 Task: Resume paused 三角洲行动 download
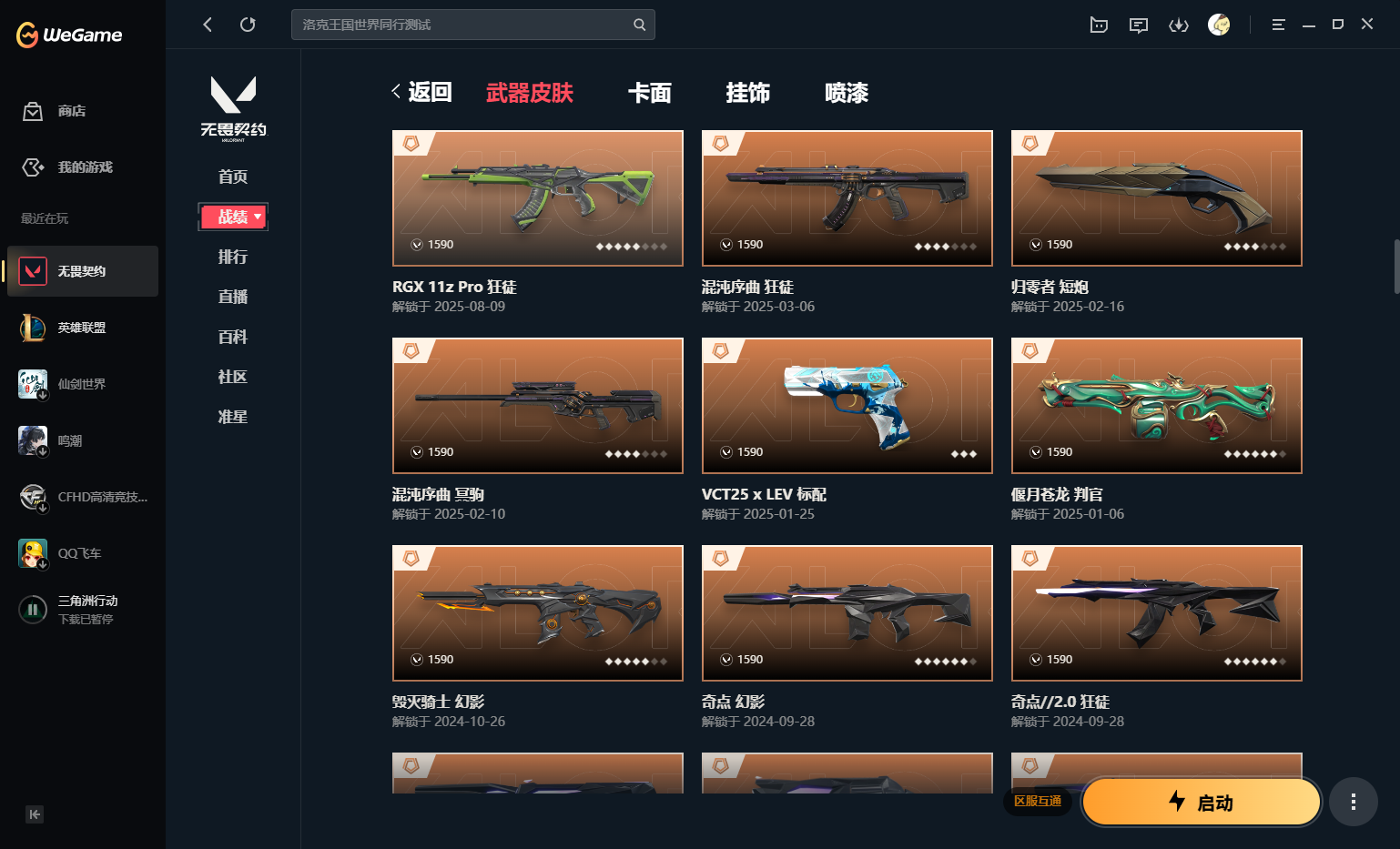[x=33, y=610]
